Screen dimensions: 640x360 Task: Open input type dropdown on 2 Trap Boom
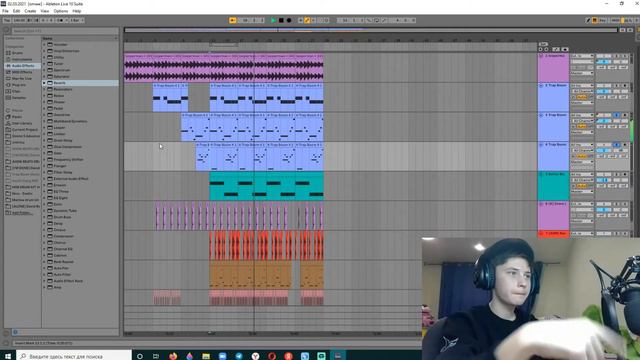[582, 86]
